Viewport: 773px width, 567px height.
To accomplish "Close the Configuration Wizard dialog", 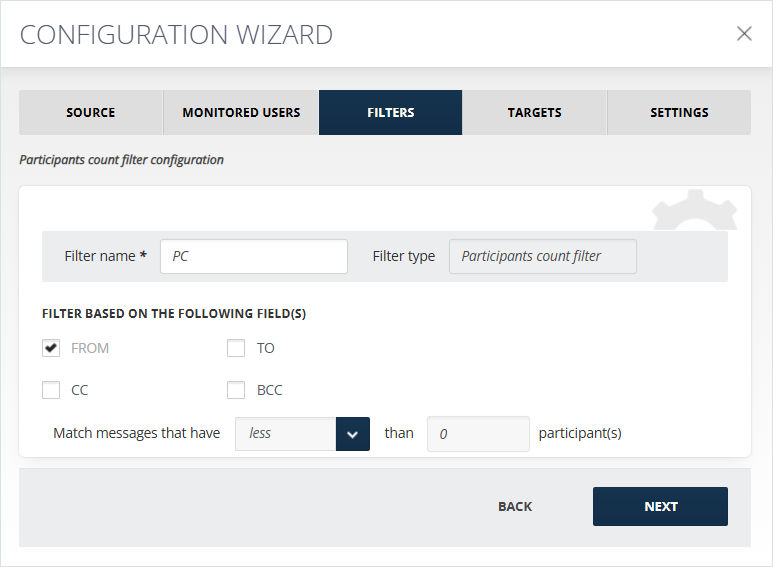I will [x=744, y=34].
